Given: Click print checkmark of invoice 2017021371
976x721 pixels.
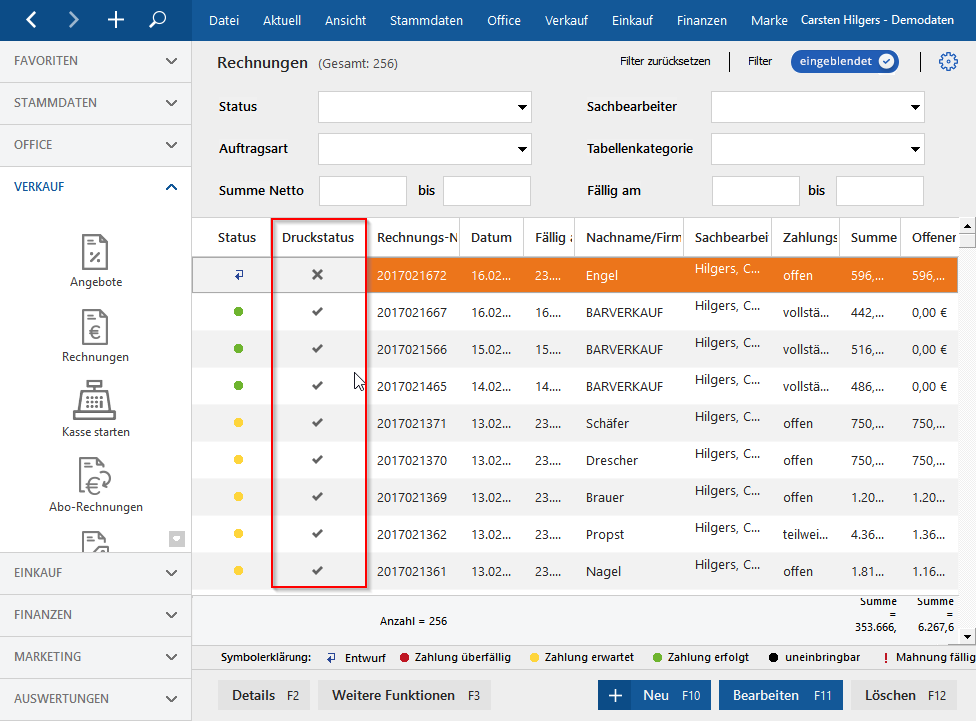Looking at the screenshot, I should tap(317, 423).
